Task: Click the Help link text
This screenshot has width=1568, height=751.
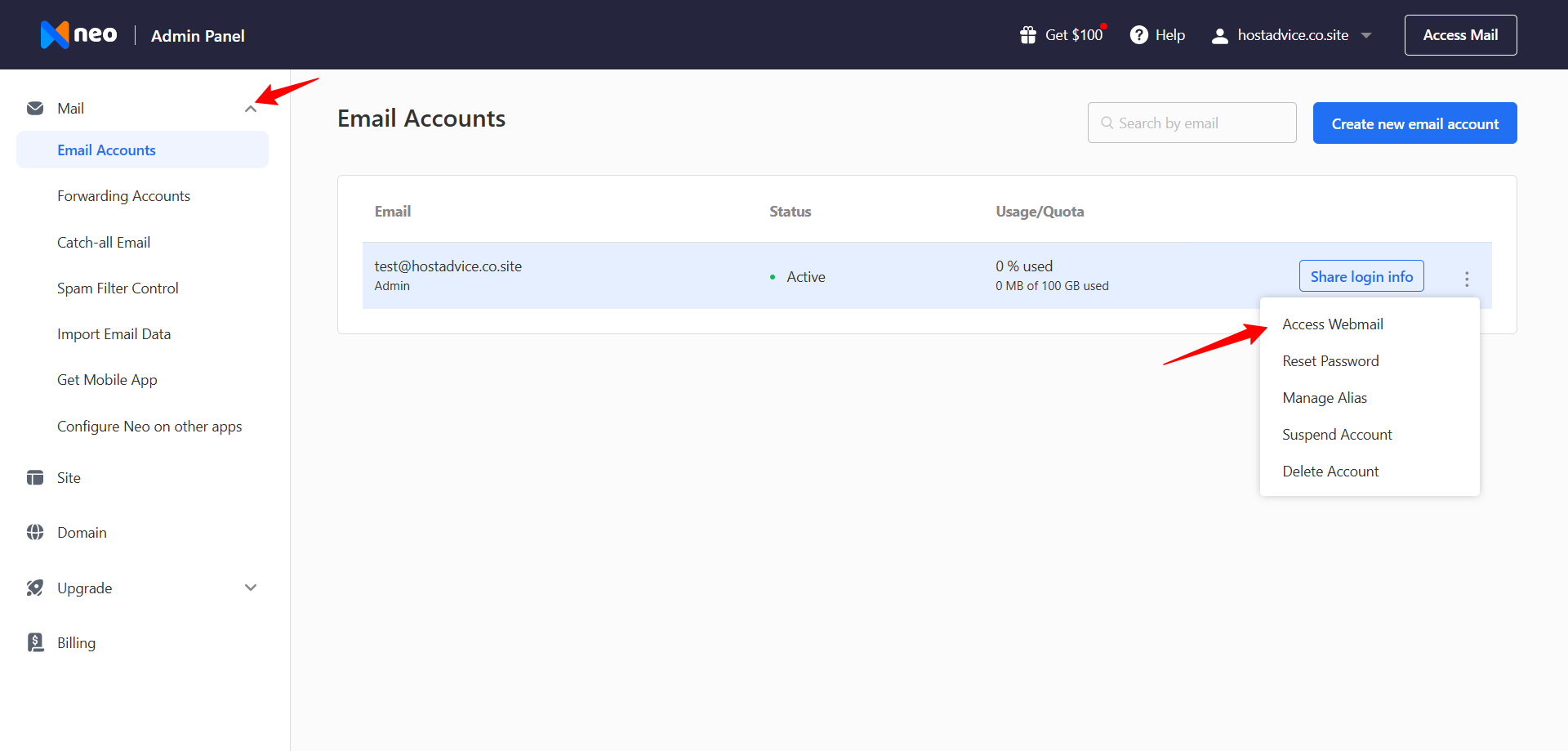Action: tap(1170, 35)
